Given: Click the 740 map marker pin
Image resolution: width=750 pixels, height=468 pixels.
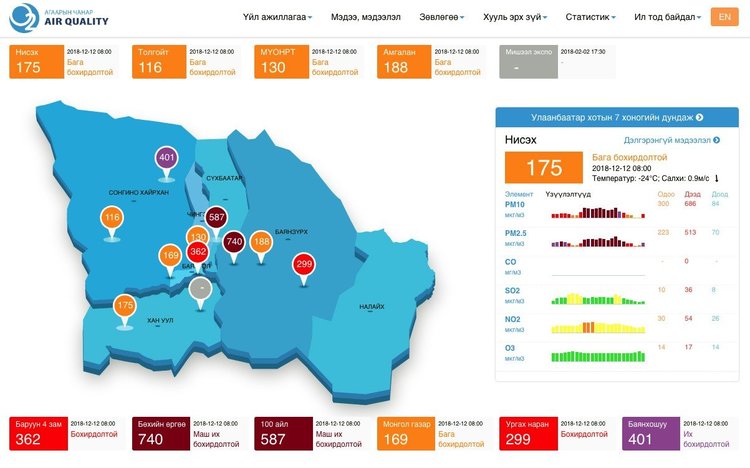Looking at the screenshot, I should coord(234,241).
